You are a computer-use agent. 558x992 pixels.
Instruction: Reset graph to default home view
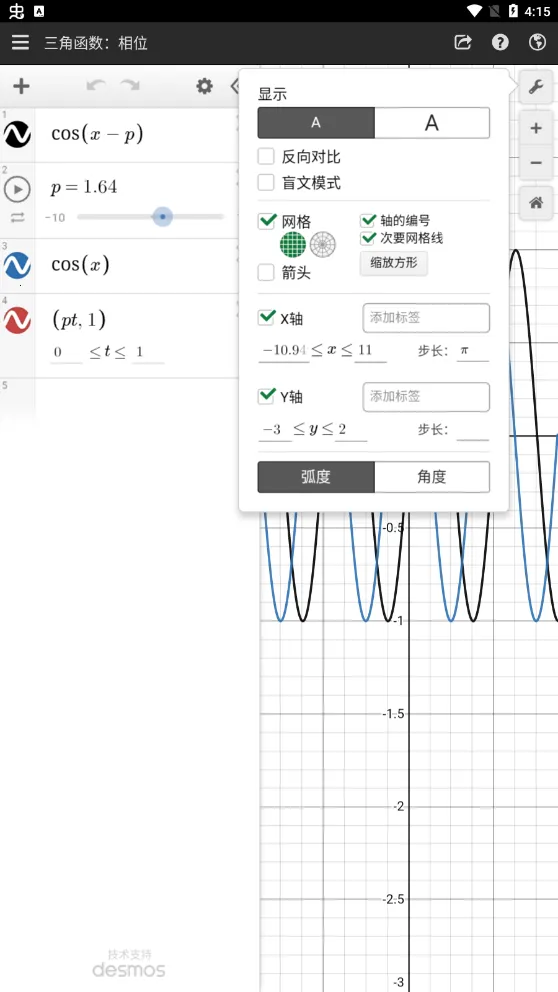[x=536, y=203]
